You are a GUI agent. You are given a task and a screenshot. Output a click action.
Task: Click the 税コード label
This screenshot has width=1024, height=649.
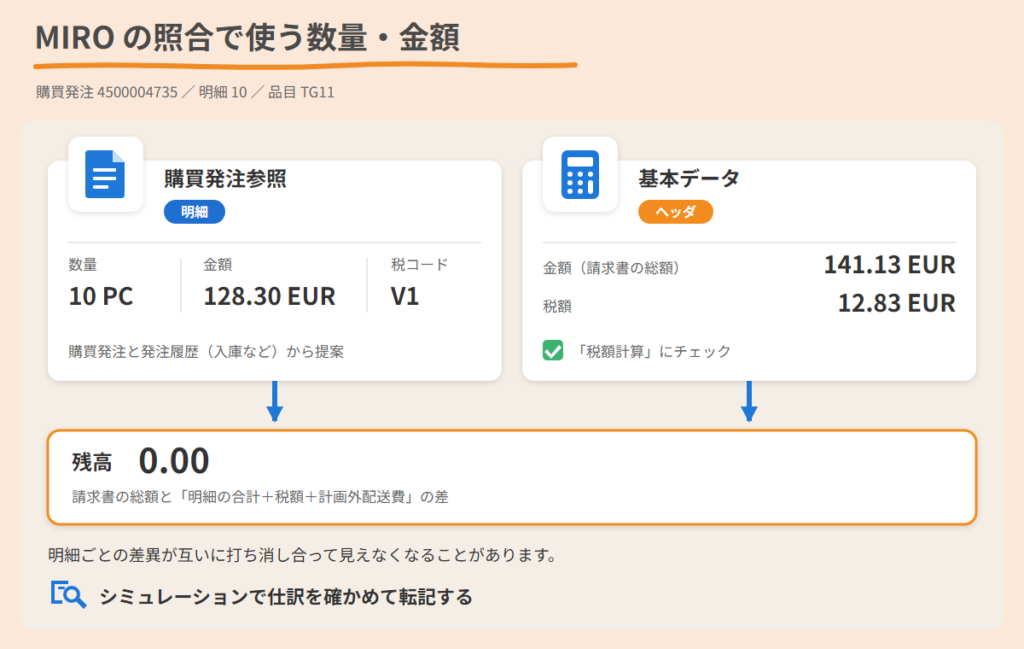point(419,264)
